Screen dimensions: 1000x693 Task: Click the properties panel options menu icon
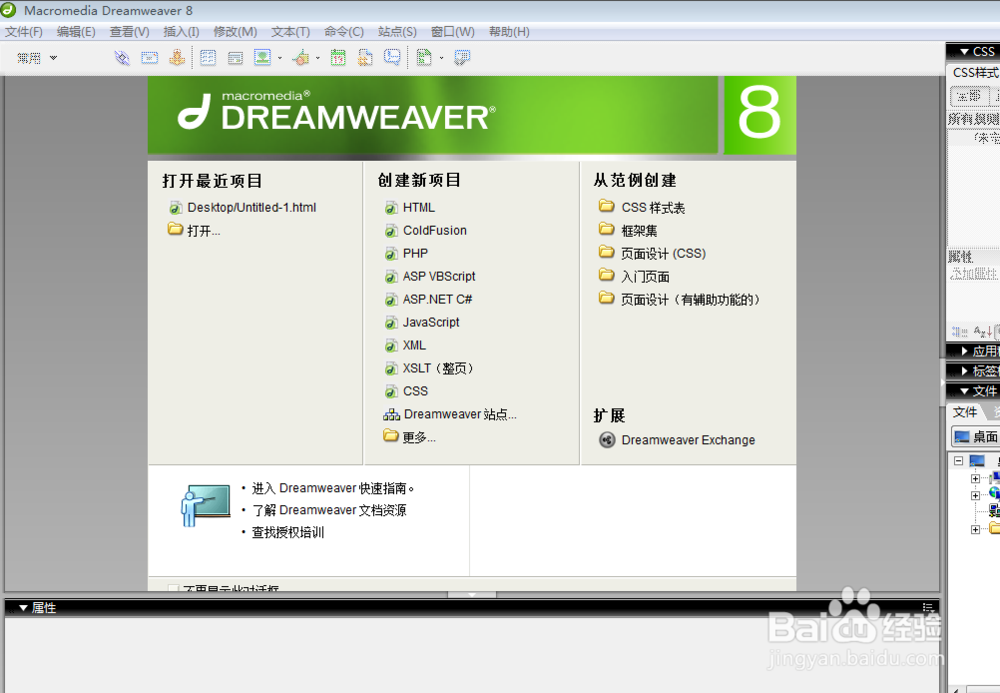click(928, 608)
